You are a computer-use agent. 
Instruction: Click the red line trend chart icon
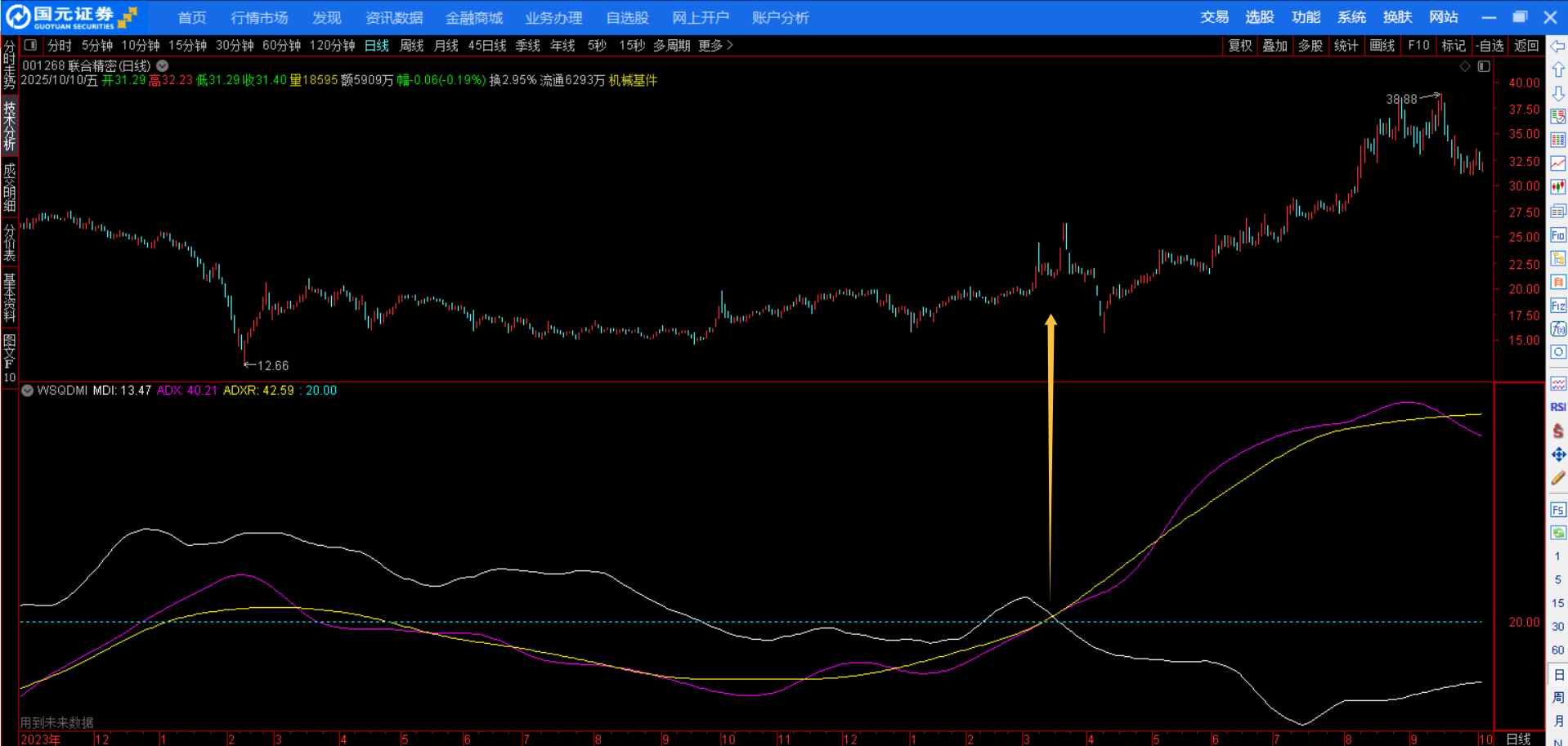[1558, 163]
